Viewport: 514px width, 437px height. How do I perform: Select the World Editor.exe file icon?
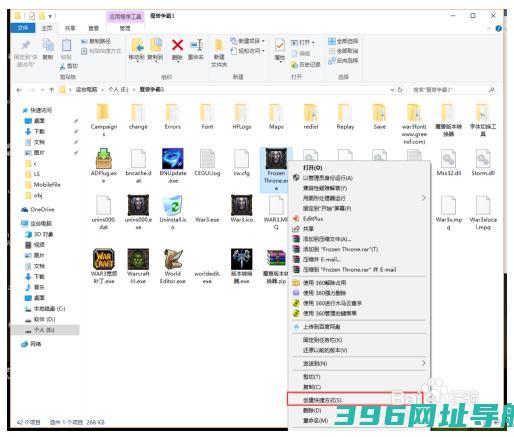(172, 259)
